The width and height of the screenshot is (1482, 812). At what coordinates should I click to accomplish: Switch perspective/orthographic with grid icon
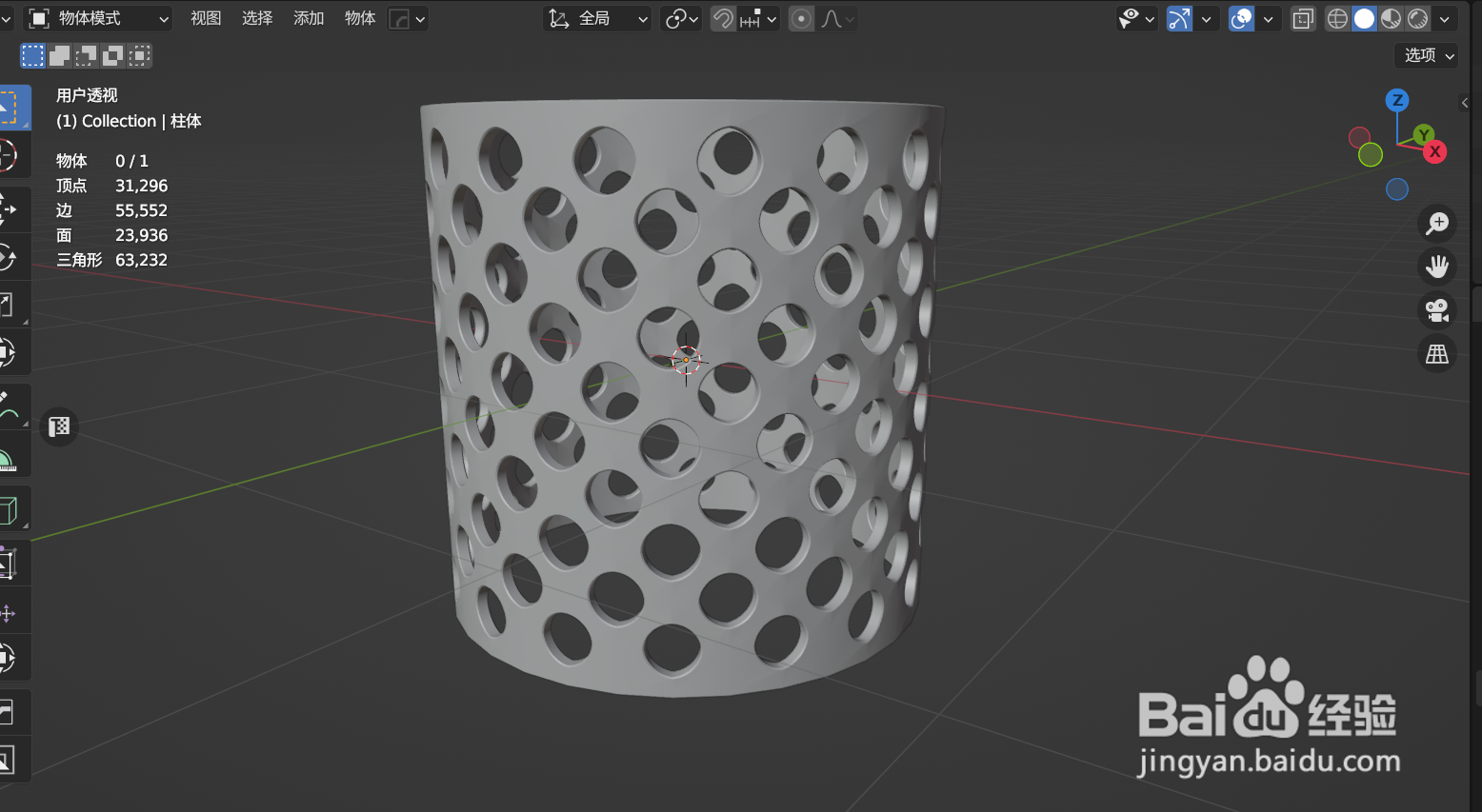pyautogui.click(x=1436, y=354)
